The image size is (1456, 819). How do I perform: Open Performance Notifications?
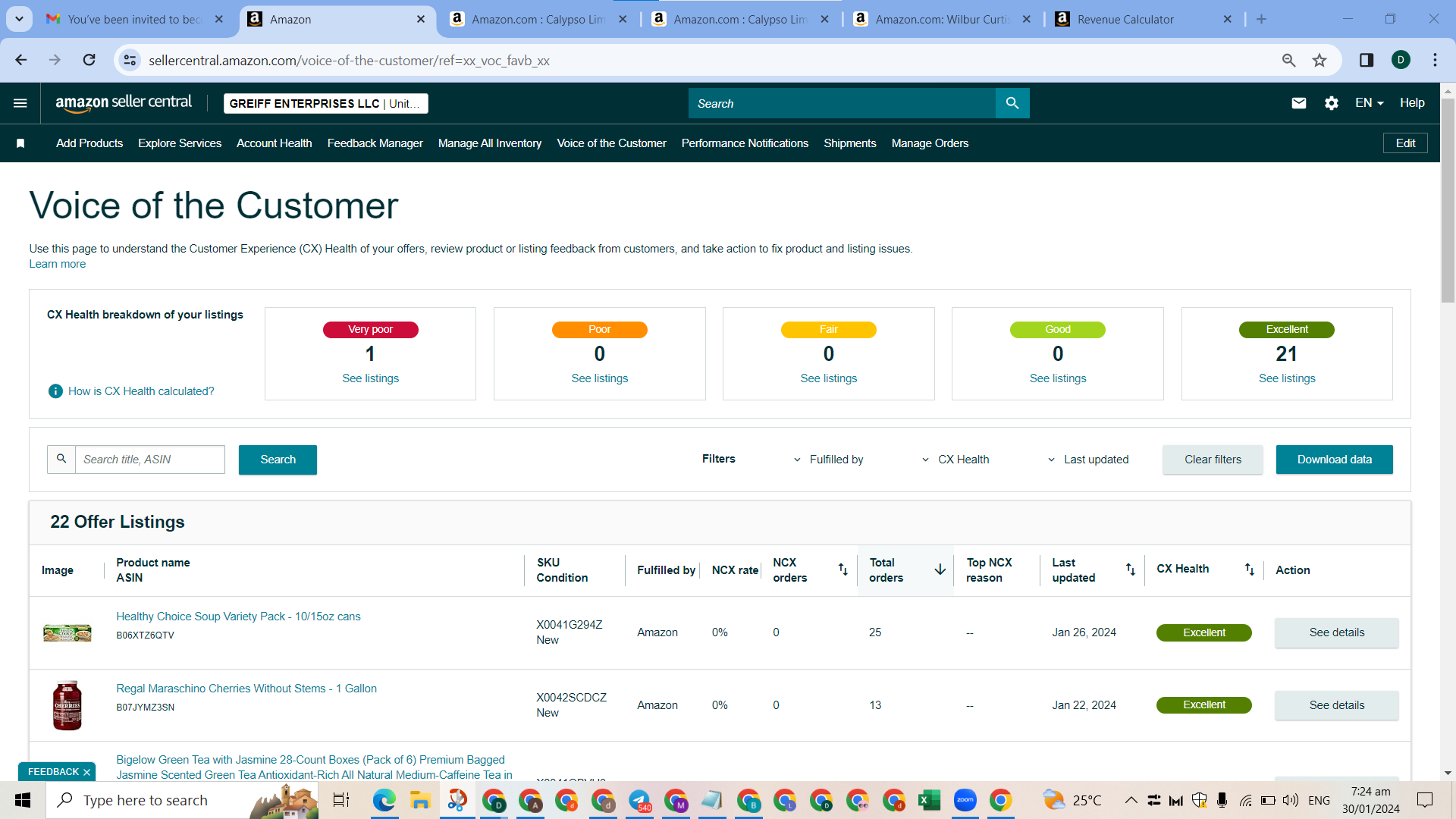(745, 143)
